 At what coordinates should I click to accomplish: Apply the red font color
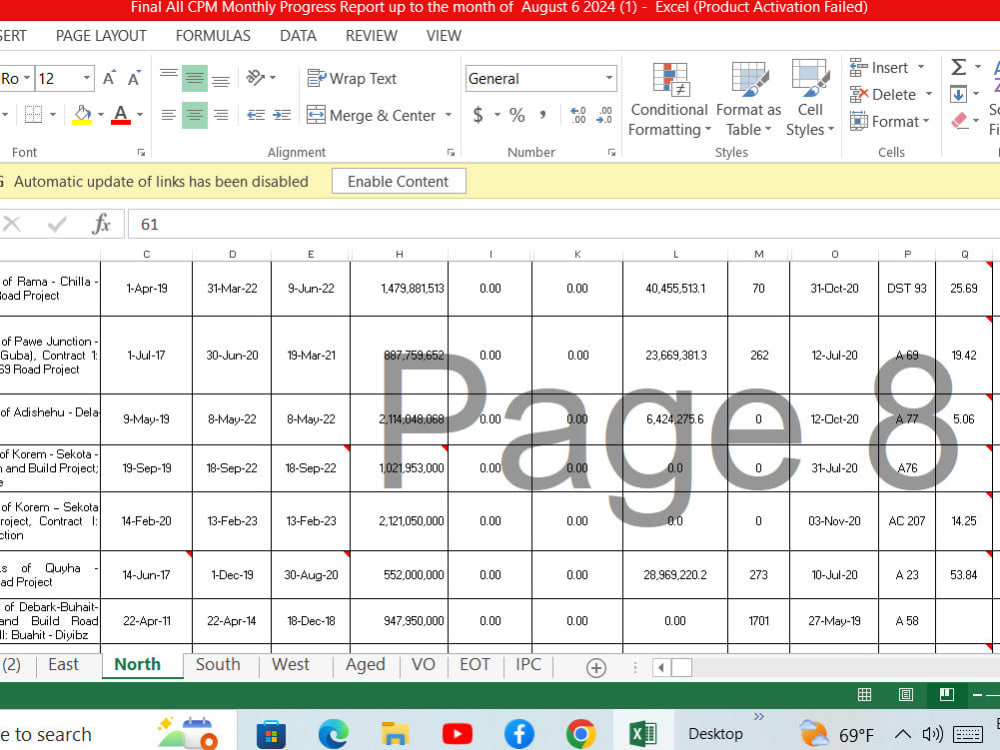click(121, 115)
